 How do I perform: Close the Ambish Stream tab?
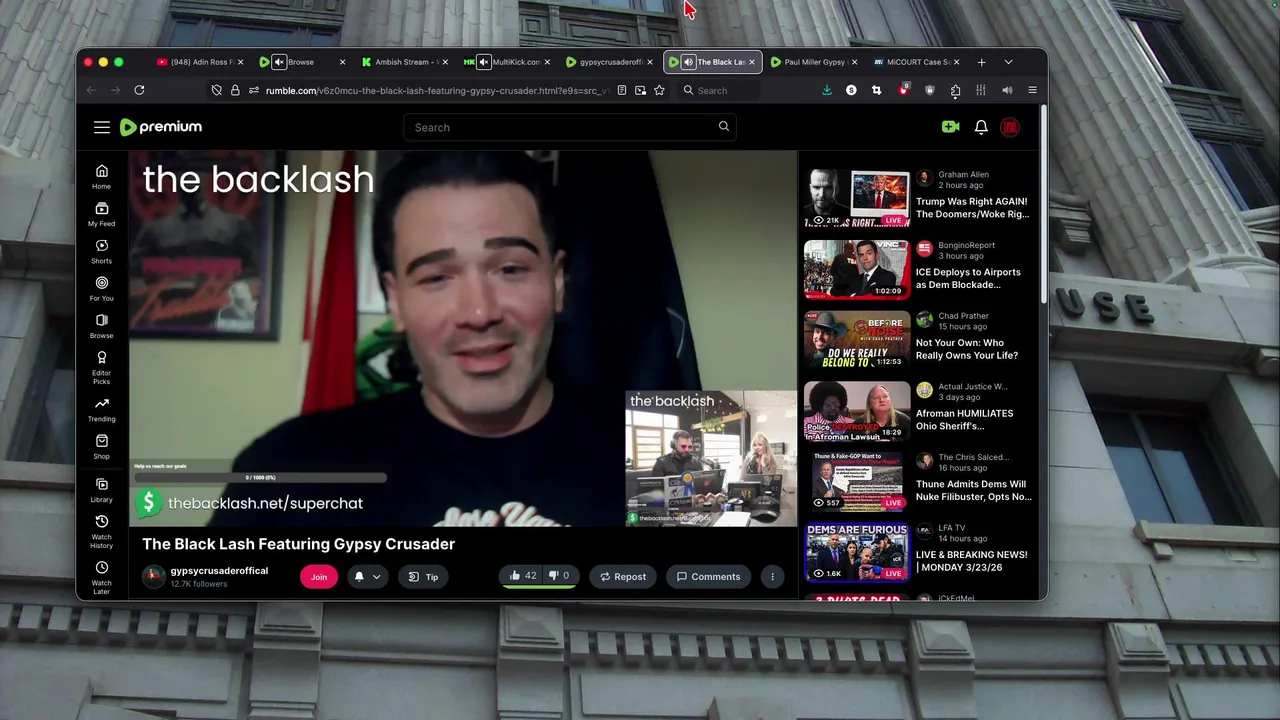445,62
